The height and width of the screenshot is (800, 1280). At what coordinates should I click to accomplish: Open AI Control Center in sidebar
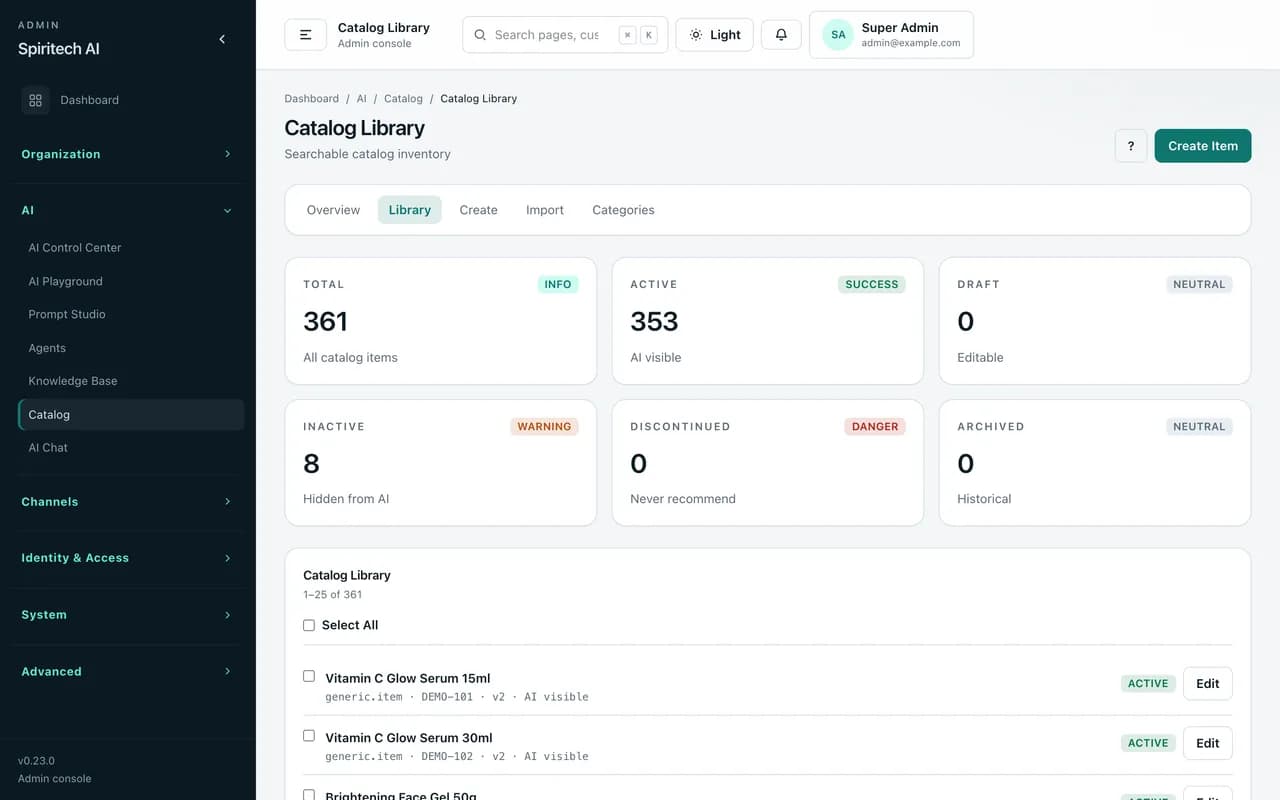click(x=131, y=248)
